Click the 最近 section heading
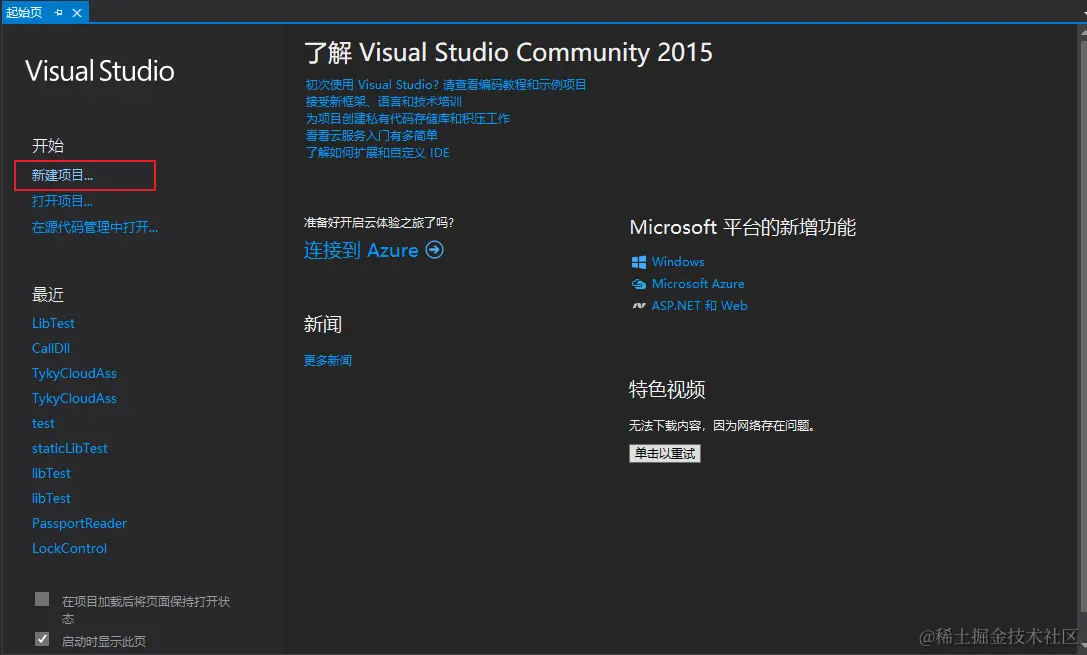1087x655 pixels. coord(48,295)
